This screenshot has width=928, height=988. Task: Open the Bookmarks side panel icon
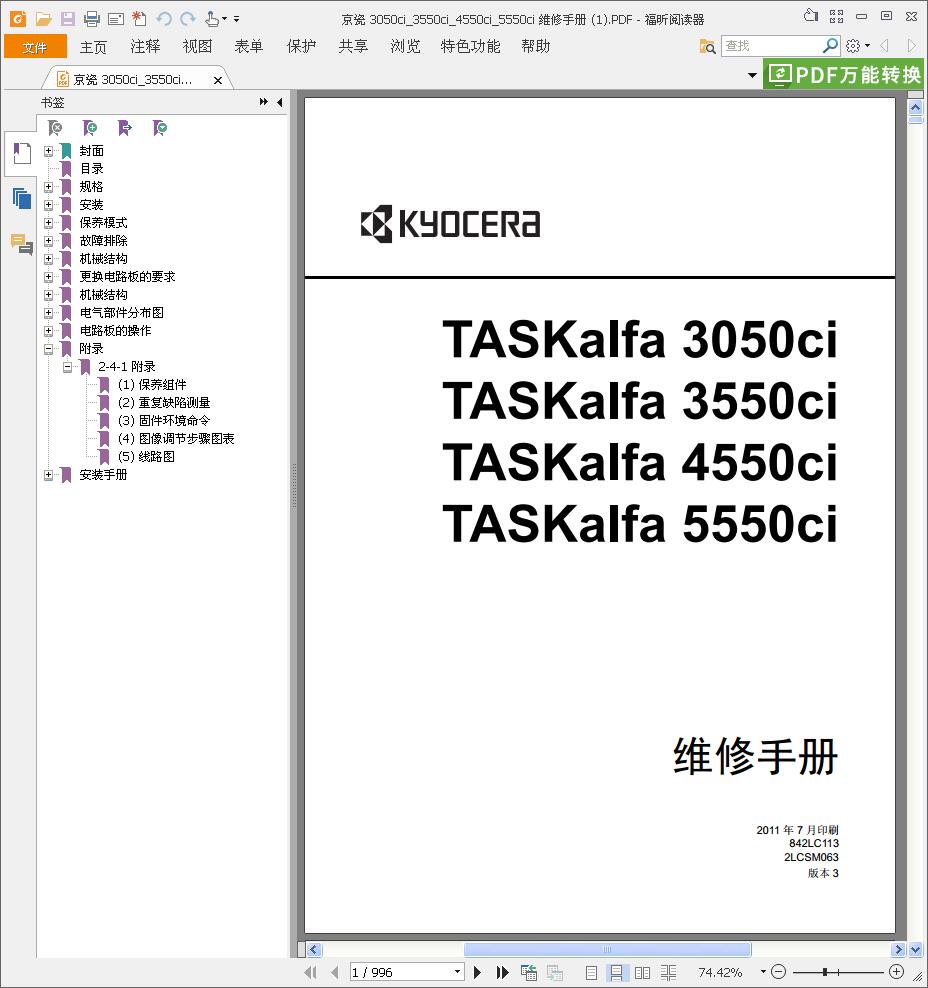pos(22,154)
